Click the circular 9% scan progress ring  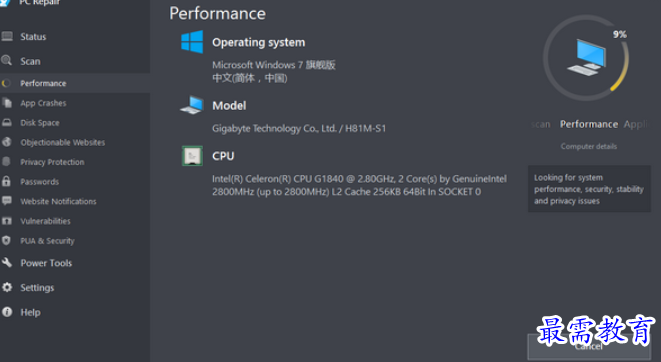coord(586,58)
